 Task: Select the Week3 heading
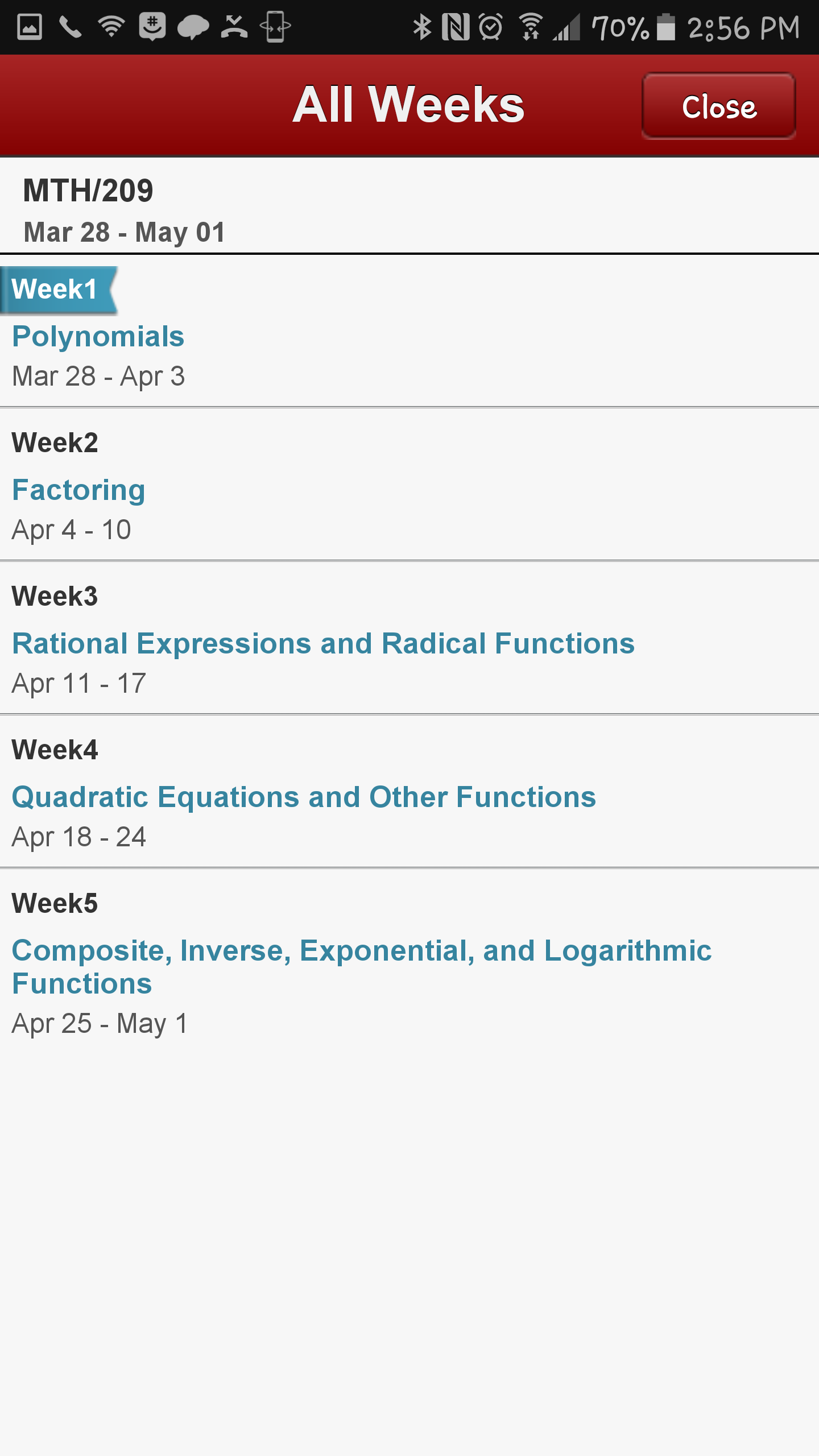(55, 596)
